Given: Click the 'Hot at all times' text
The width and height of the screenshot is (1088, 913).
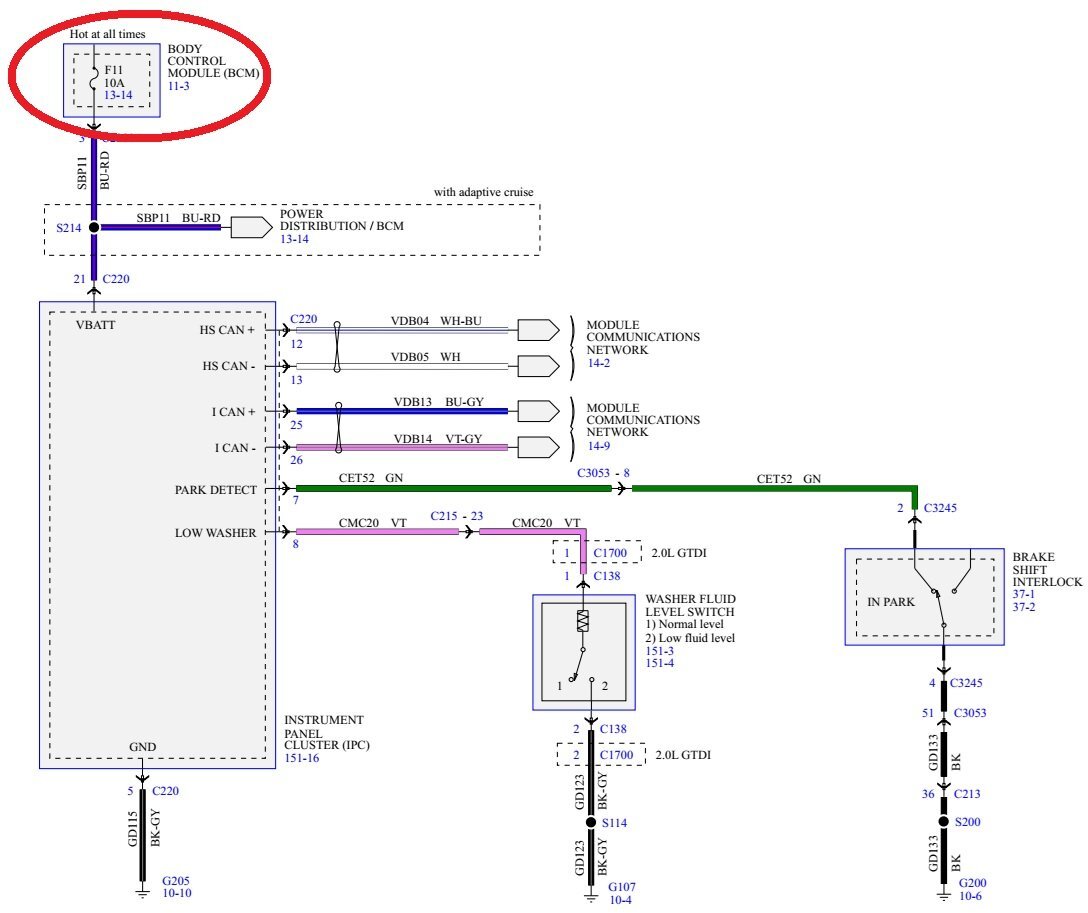Looking at the screenshot, I should (x=108, y=34).
